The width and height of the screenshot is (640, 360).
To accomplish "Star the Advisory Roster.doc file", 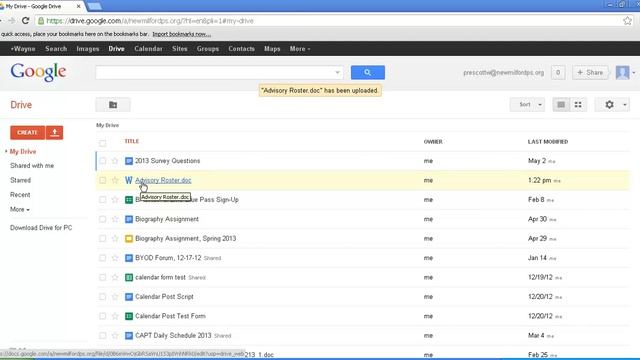I will pos(115,180).
